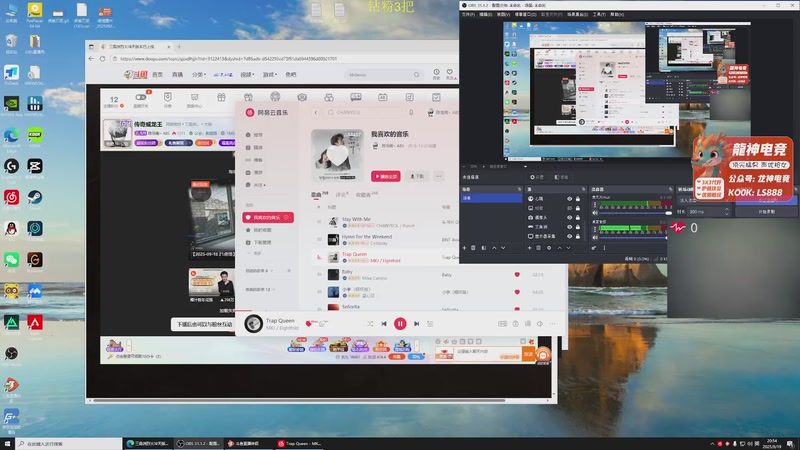Image resolution: width=800 pixels, height=450 pixels.
Task: Select the songs tab in playlist
Action: [x=319, y=194]
